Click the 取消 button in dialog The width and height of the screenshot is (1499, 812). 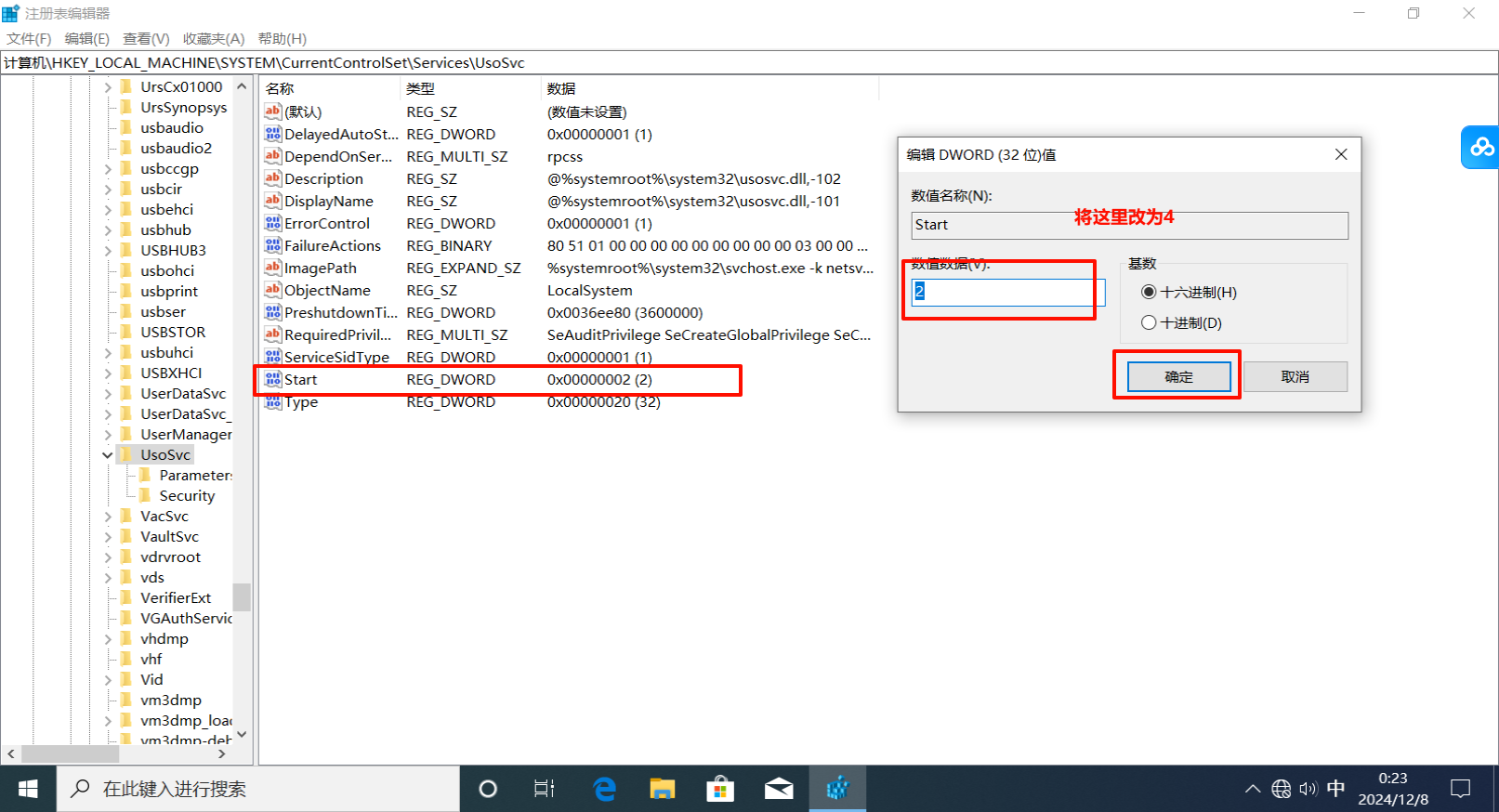point(1295,376)
